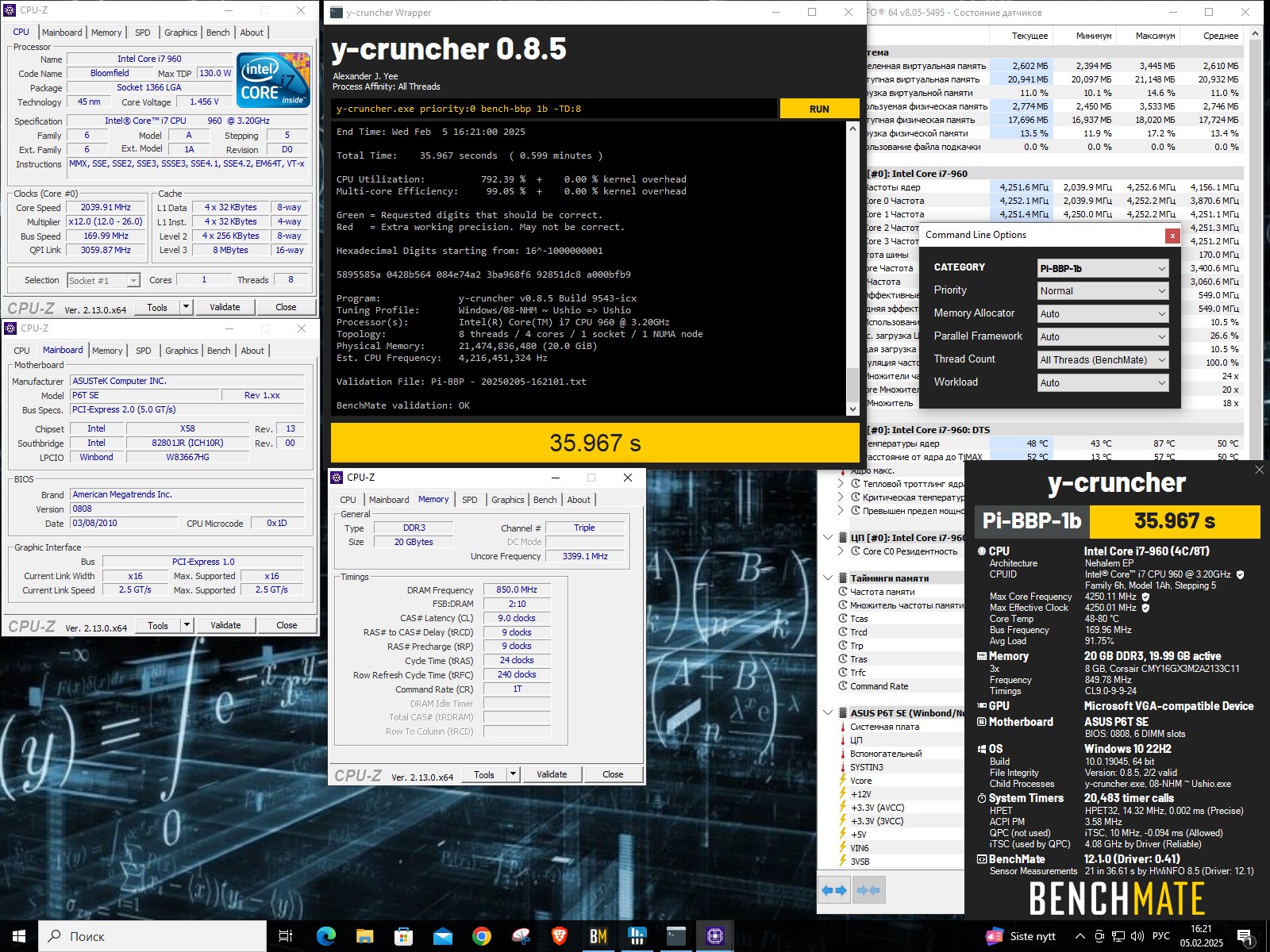
Task: Open the Memory Allocator dropdown
Action: click(x=1103, y=314)
